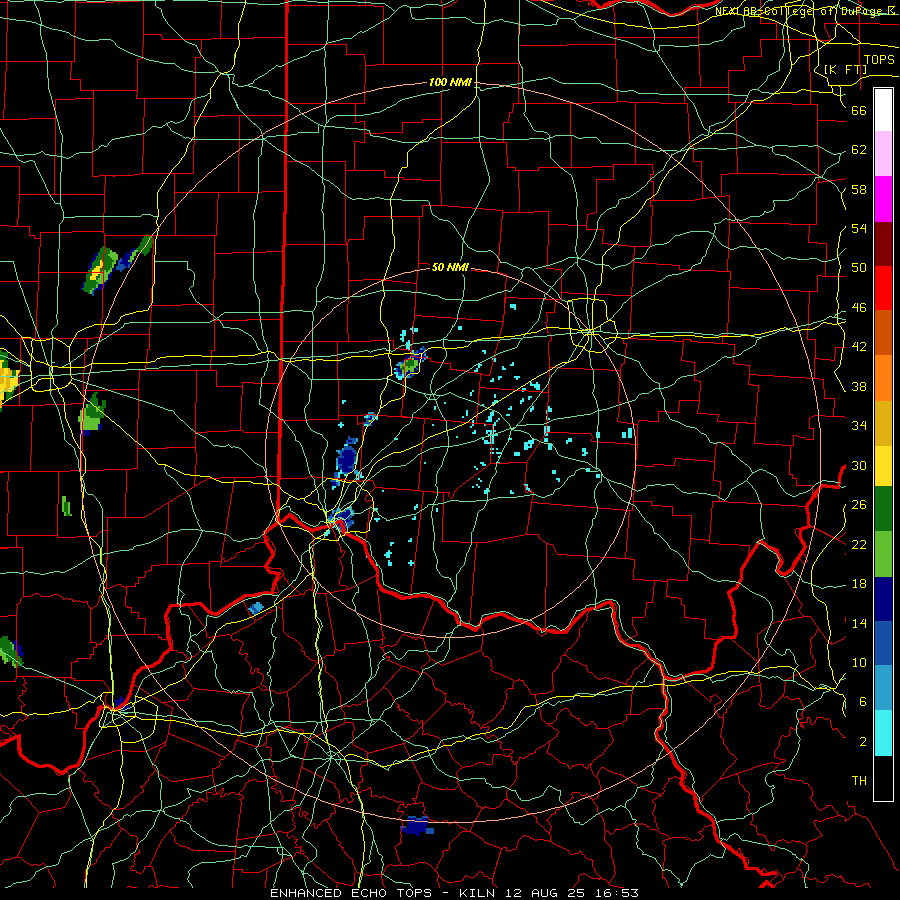The image size is (900, 900).
Task: Click the small light blue echo southwest of the 50 NMI ring
Action: 256,608
